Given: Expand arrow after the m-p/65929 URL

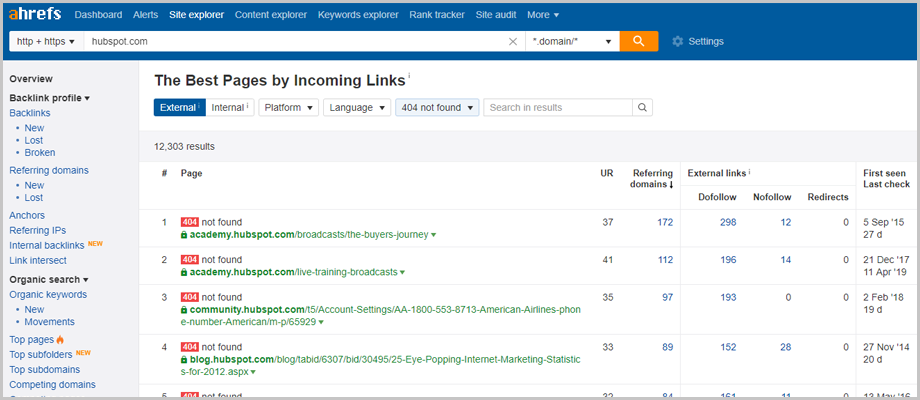Looking at the screenshot, I should click(x=322, y=323).
